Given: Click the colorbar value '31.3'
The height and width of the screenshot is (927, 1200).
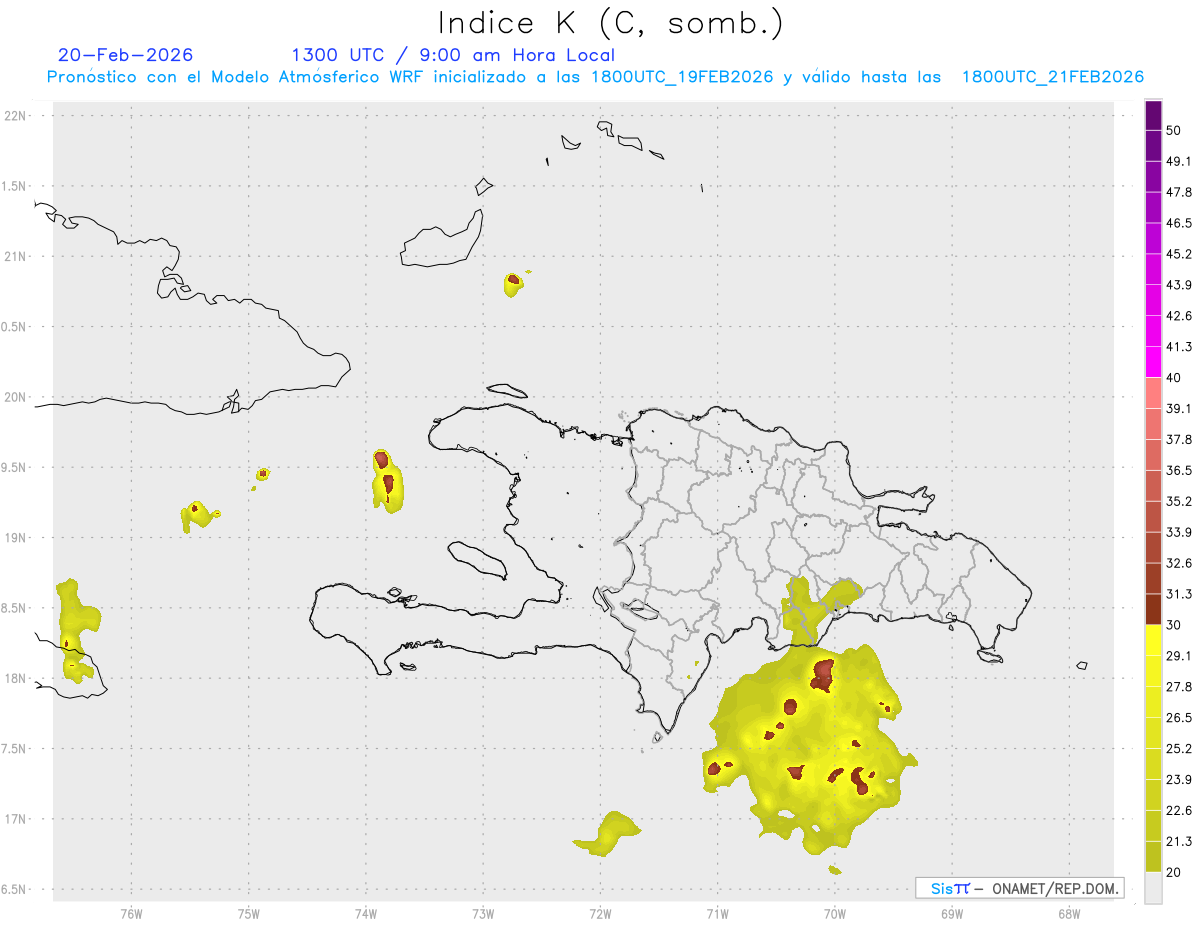Looking at the screenshot, I should tap(1179, 594).
